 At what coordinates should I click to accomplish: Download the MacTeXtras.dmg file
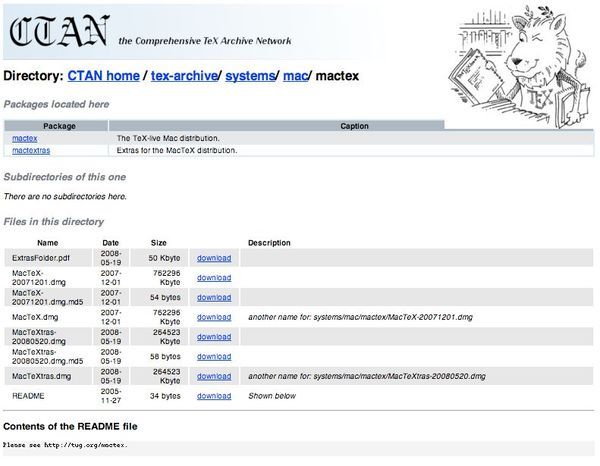coord(214,376)
